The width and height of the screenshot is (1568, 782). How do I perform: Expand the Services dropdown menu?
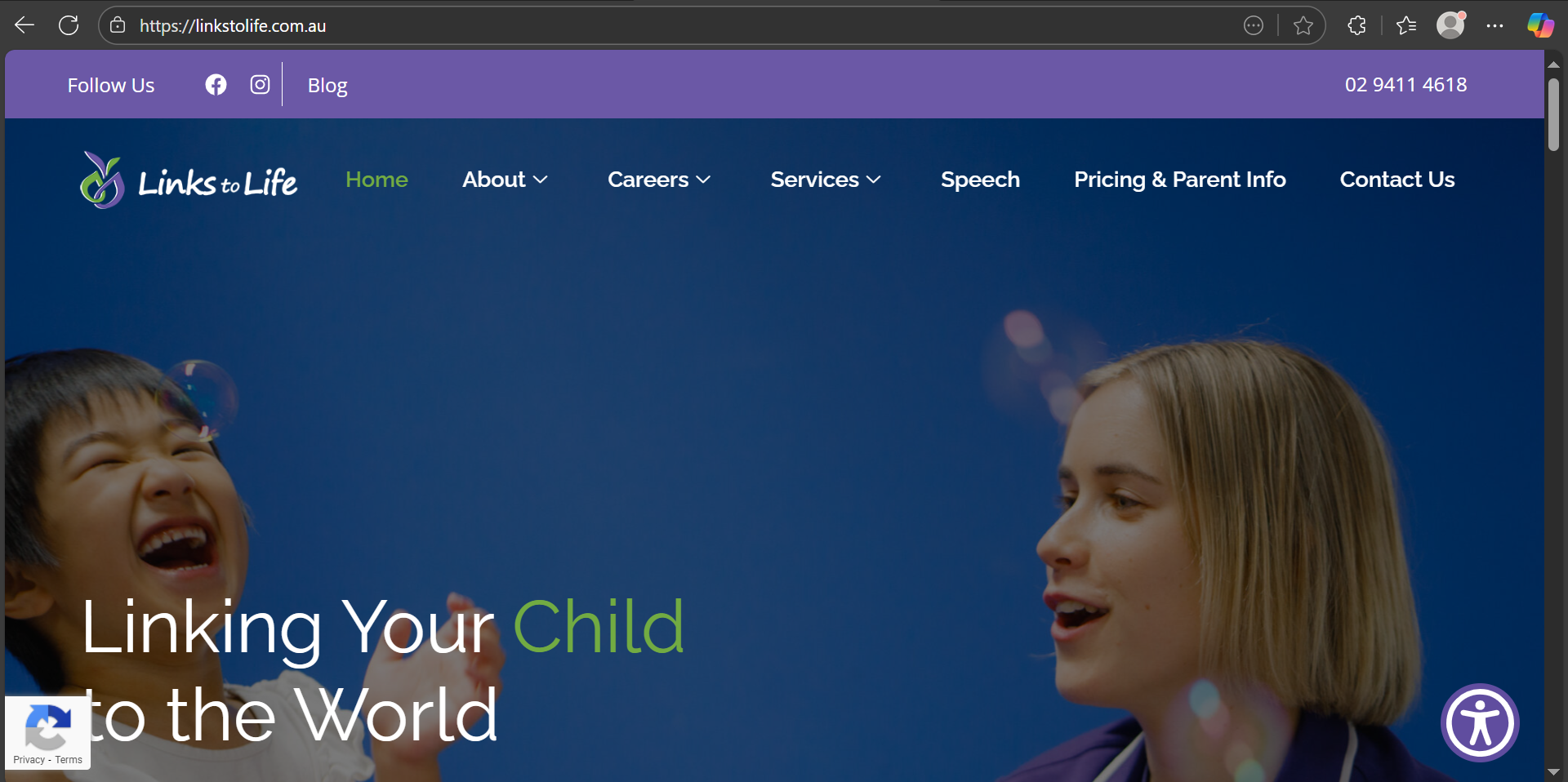[826, 180]
